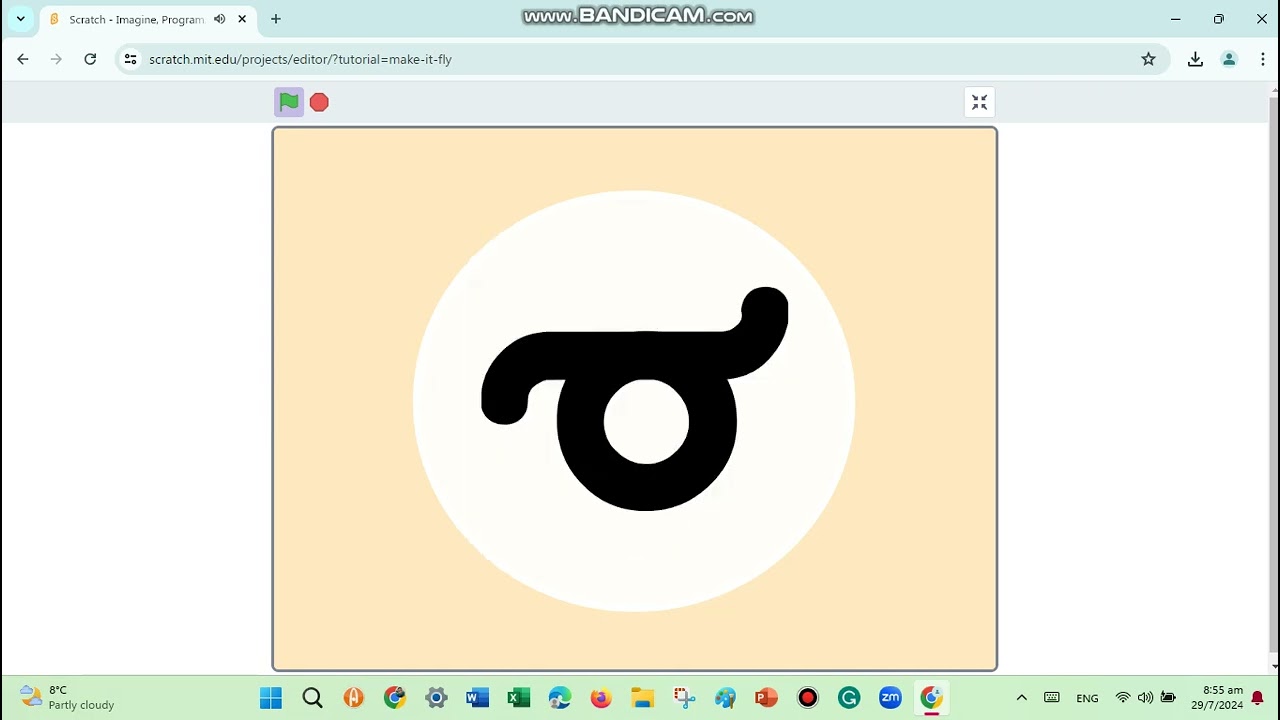Viewport: 1280px width, 720px height.
Task: Launch Word from taskbar
Action: pos(477,698)
